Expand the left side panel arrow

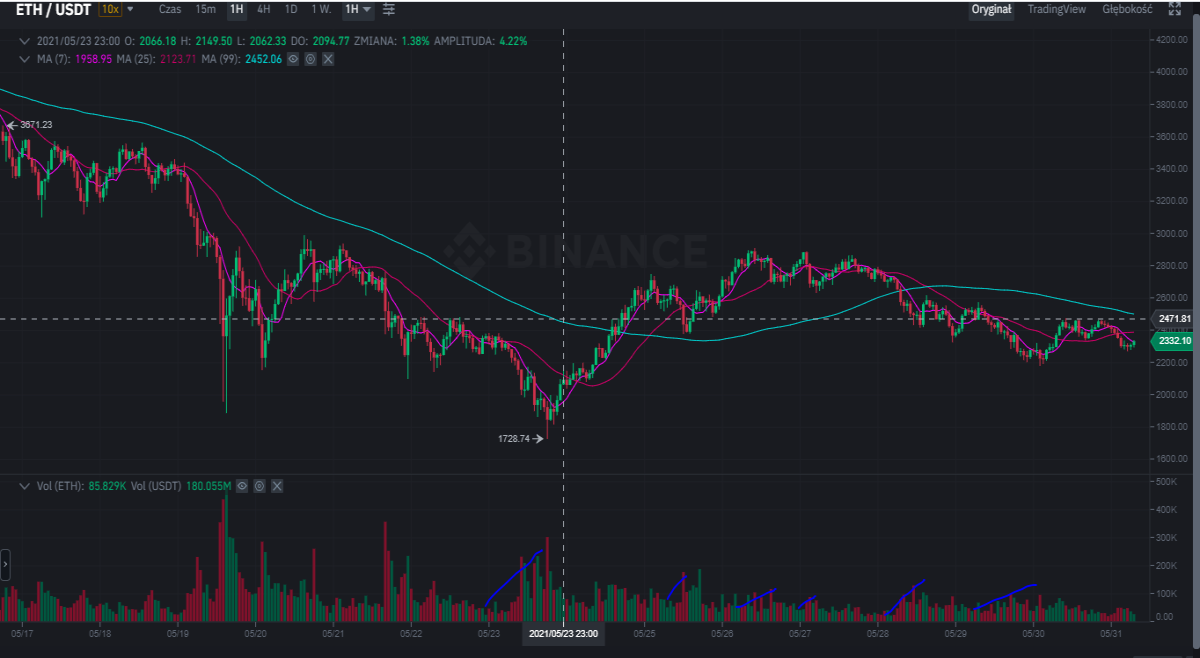(x=5, y=564)
